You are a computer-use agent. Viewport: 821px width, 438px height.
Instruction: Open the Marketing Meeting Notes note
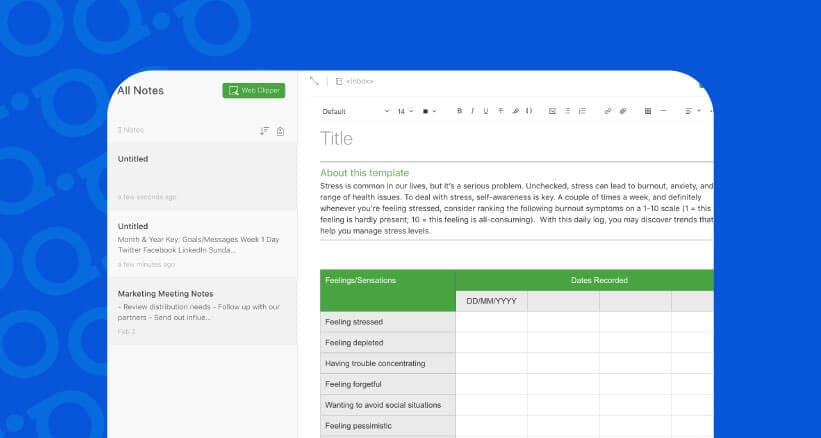[202, 311]
